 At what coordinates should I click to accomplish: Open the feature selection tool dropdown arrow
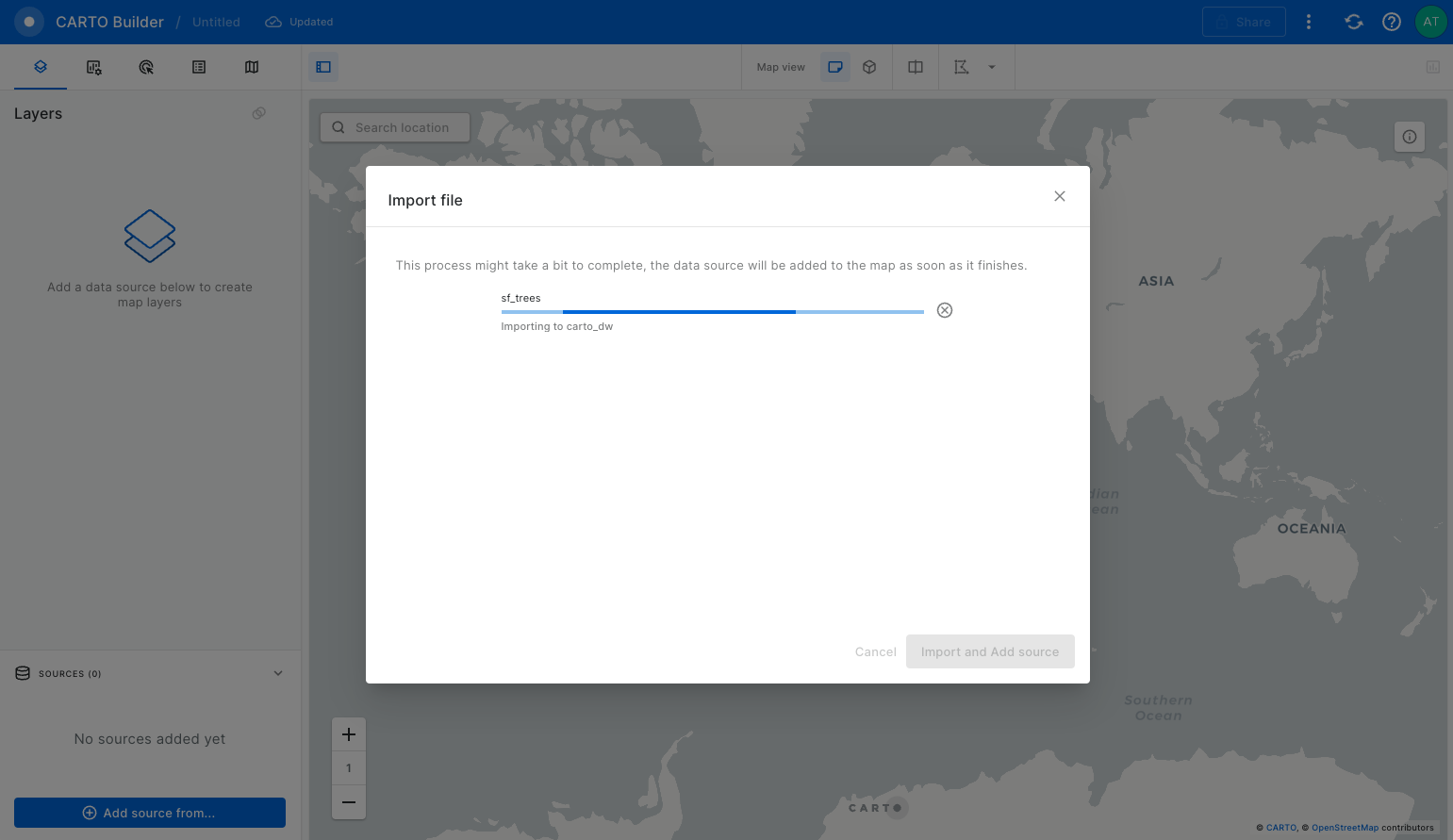click(x=991, y=67)
